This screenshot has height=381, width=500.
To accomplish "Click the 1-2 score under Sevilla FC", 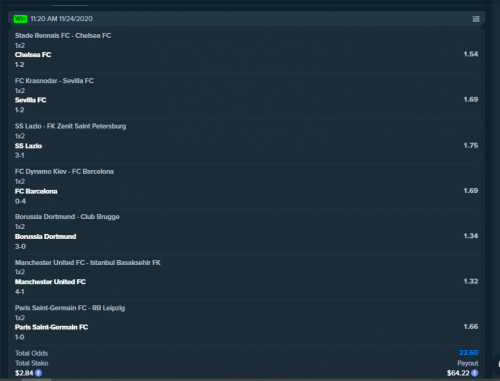I will click(x=20, y=110).
